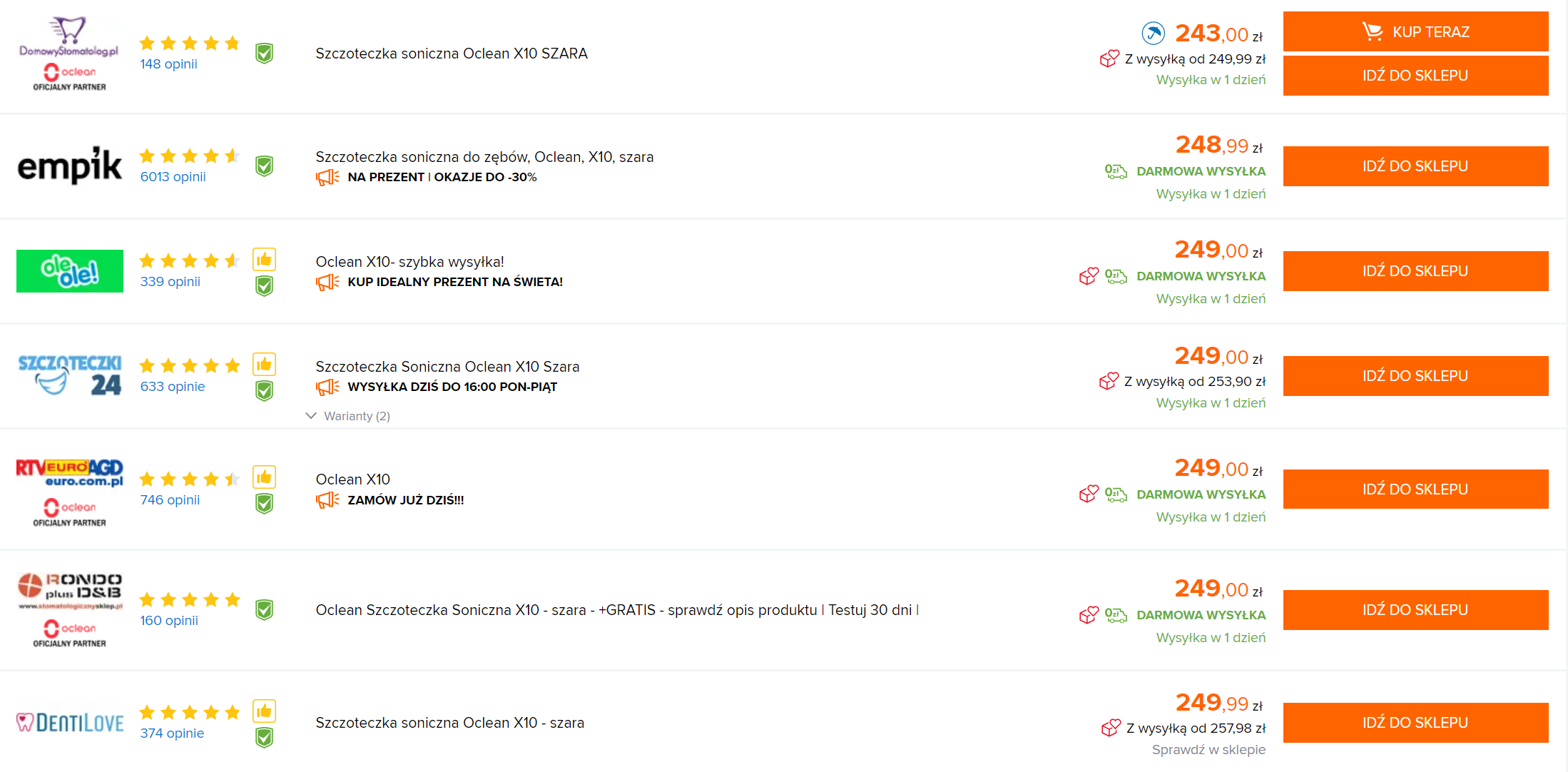
Task: Expand the Warianty (2) list
Action: (x=348, y=416)
